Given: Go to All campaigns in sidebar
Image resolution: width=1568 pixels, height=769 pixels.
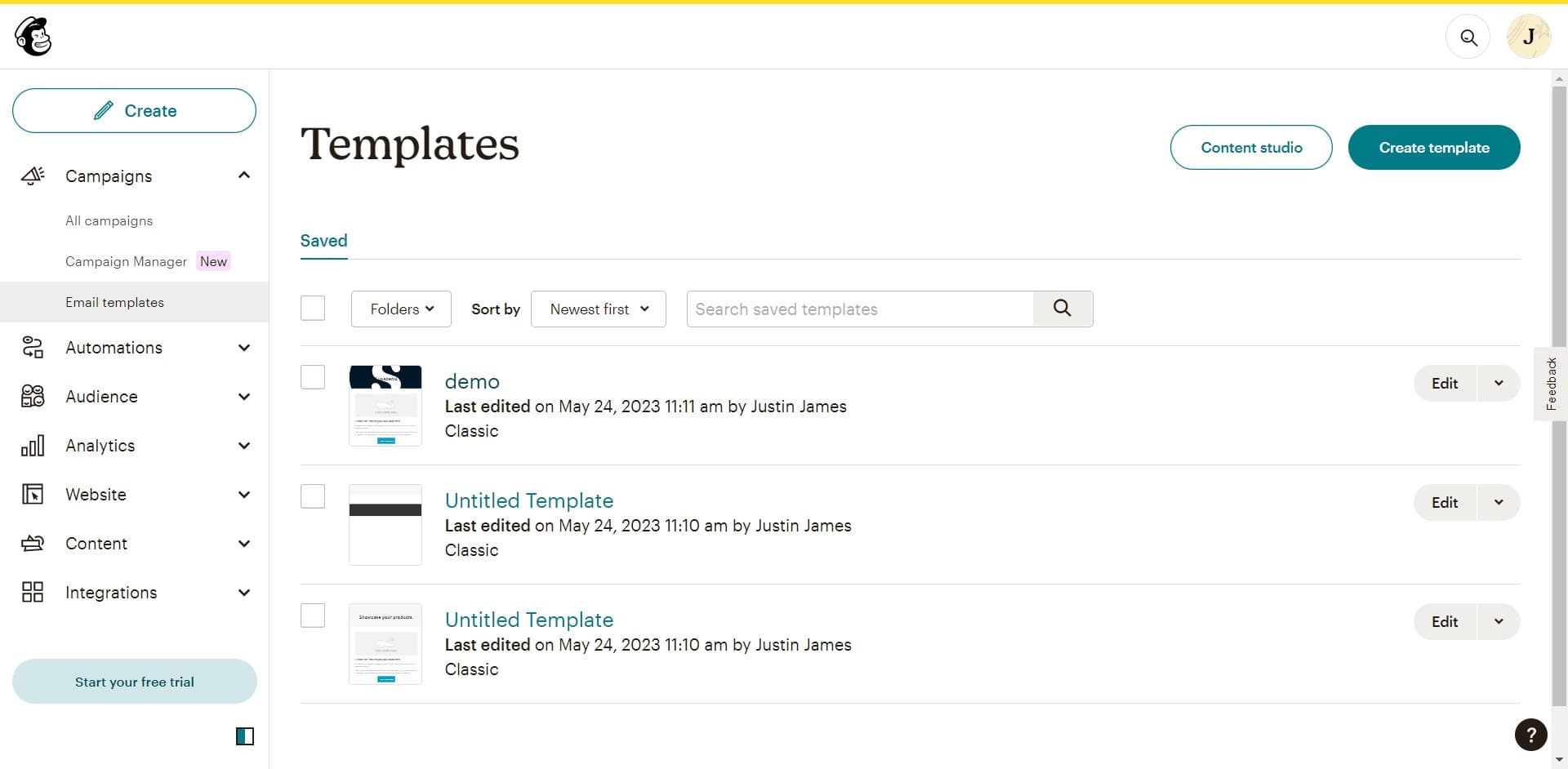Looking at the screenshot, I should [x=109, y=221].
